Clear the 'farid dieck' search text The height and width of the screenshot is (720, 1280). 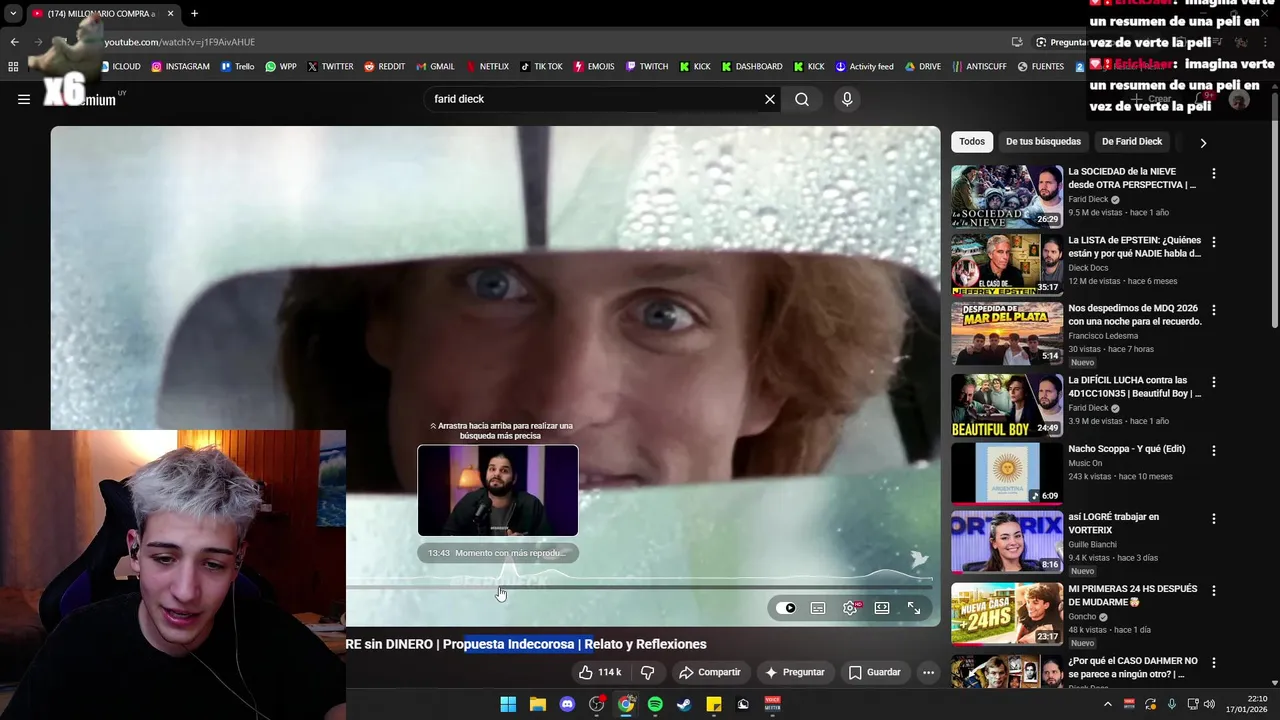click(770, 99)
